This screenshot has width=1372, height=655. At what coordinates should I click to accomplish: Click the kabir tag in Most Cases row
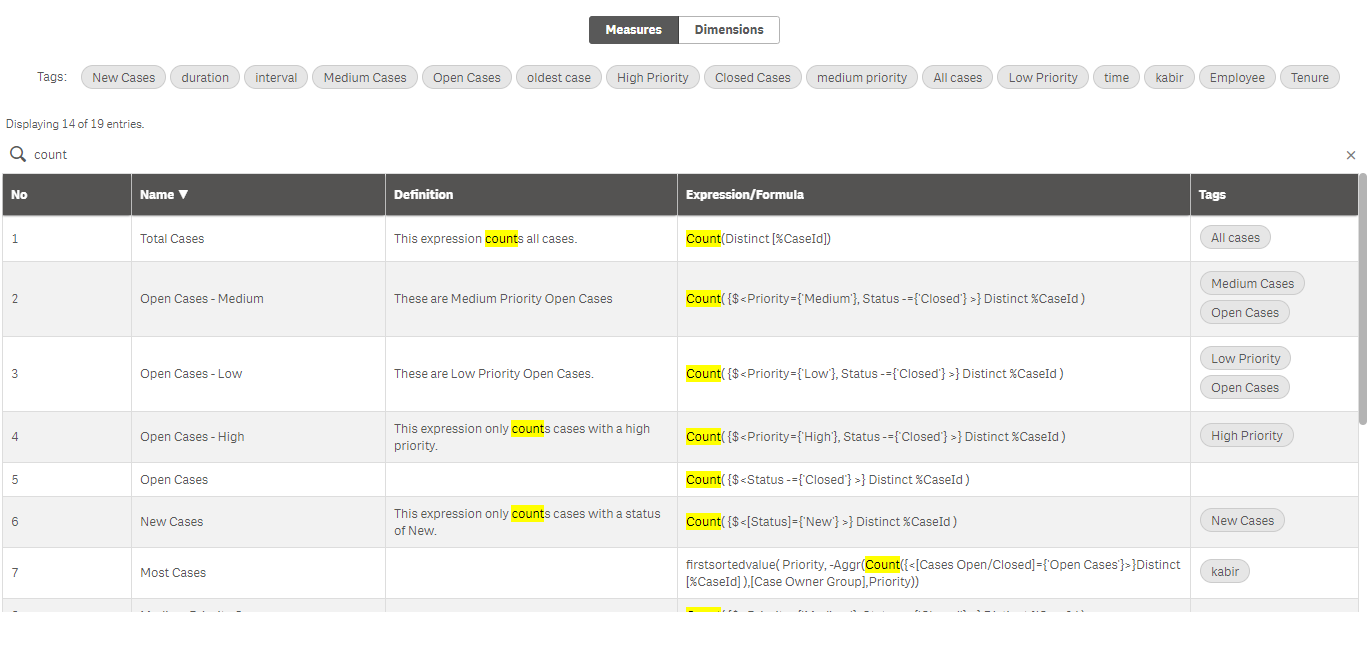pos(1225,572)
